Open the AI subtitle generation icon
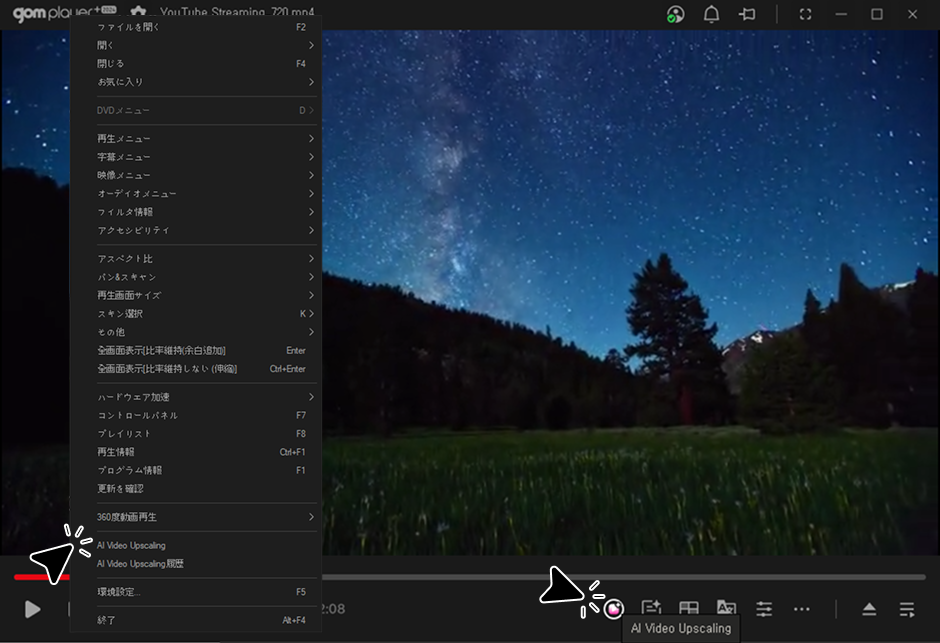This screenshot has width=940, height=643. click(651, 608)
